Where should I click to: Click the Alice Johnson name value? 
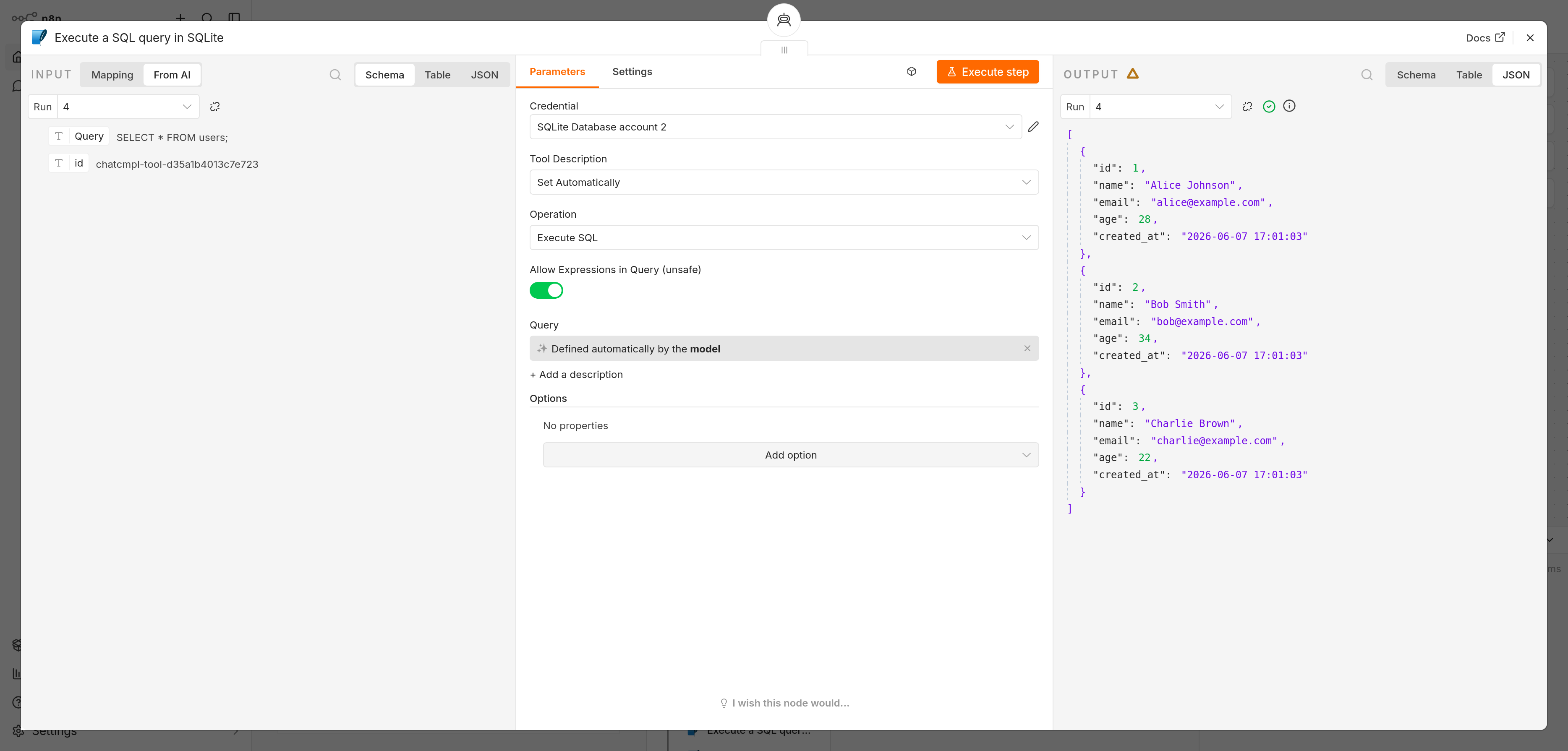click(x=1189, y=185)
